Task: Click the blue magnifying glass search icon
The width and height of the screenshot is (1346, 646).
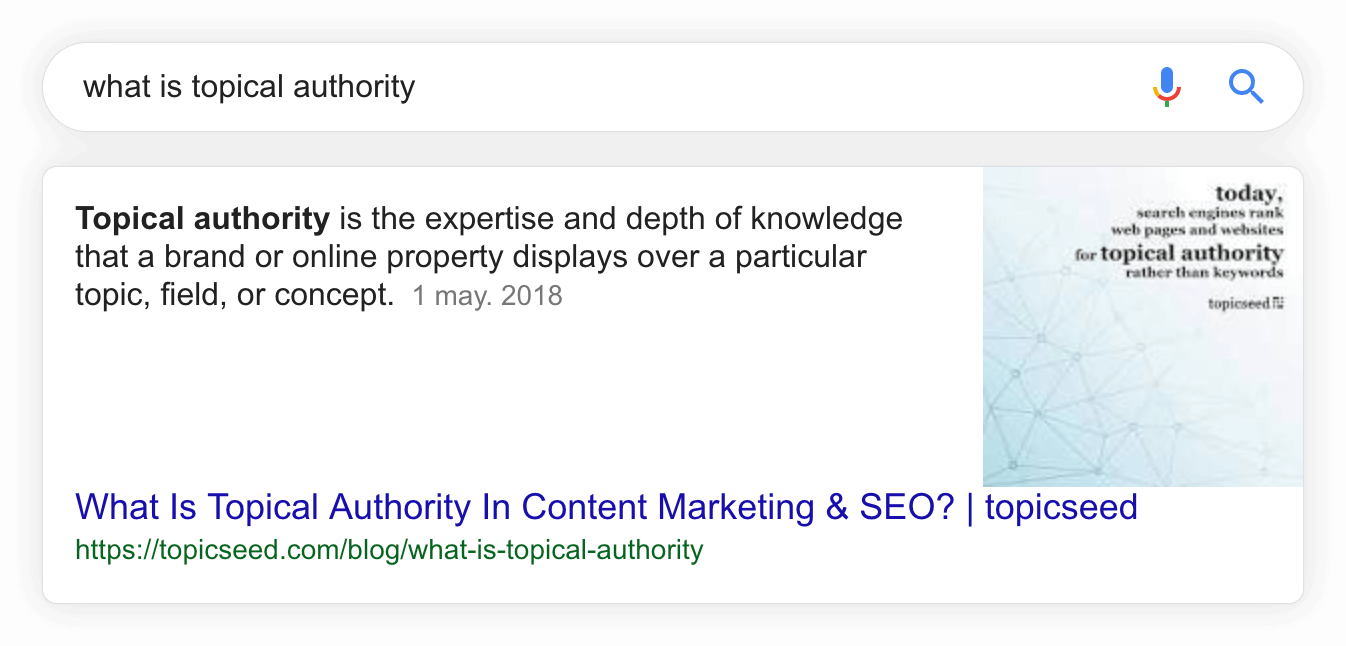Action: 1246,87
